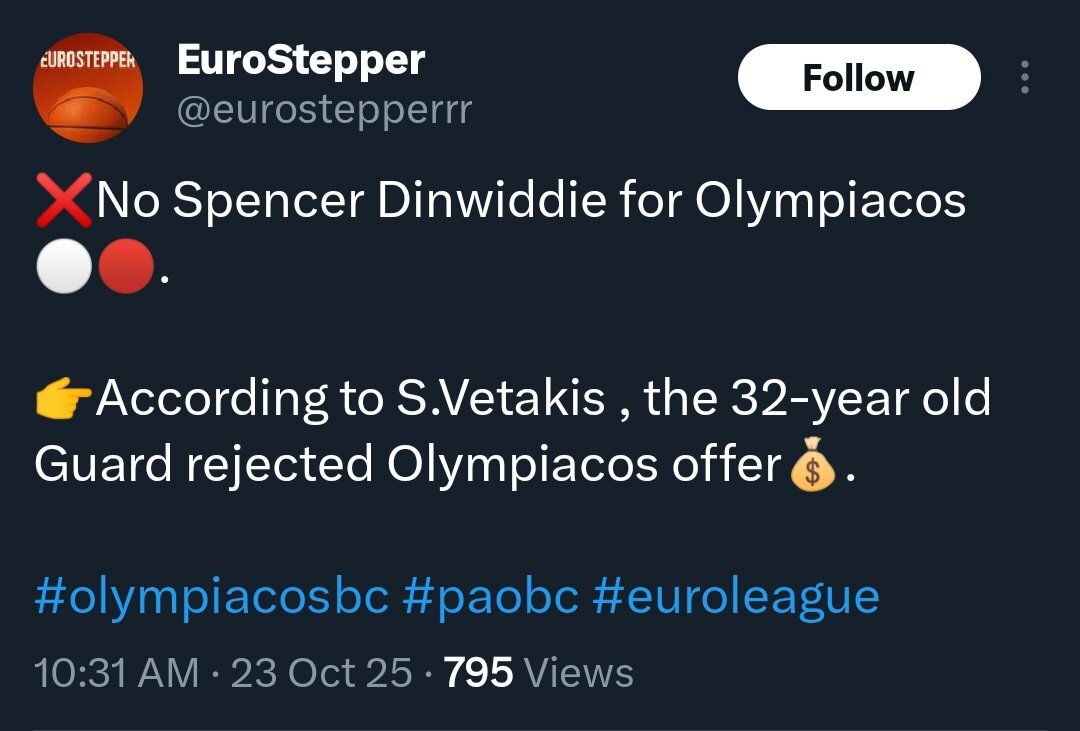This screenshot has height=731, width=1080.
Task: Open the #paobc hashtag
Action: pyautogui.click(x=490, y=597)
